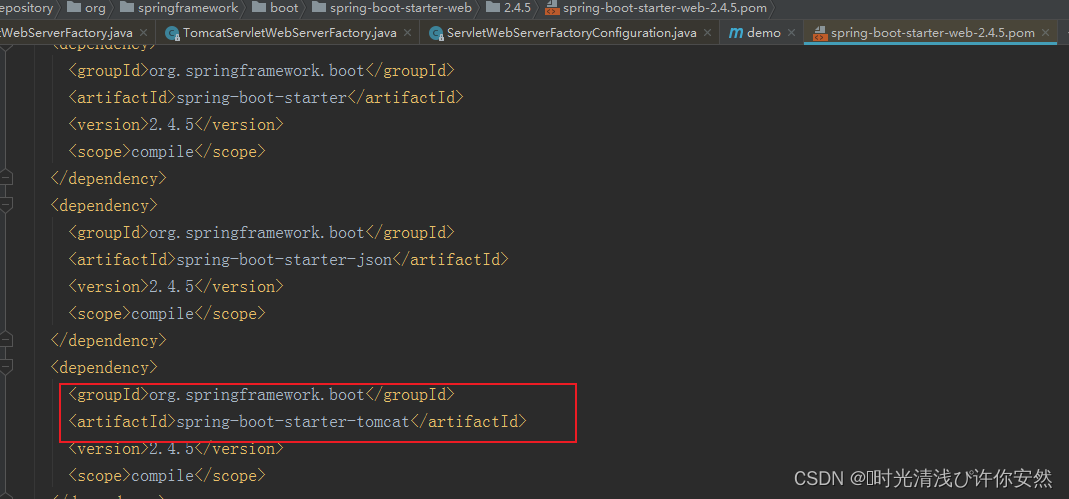Screen dimensions: 1069x499
Task: Click fold end marker after spring-boot-starter-json dependency
Action: click(x=5, y=339)
